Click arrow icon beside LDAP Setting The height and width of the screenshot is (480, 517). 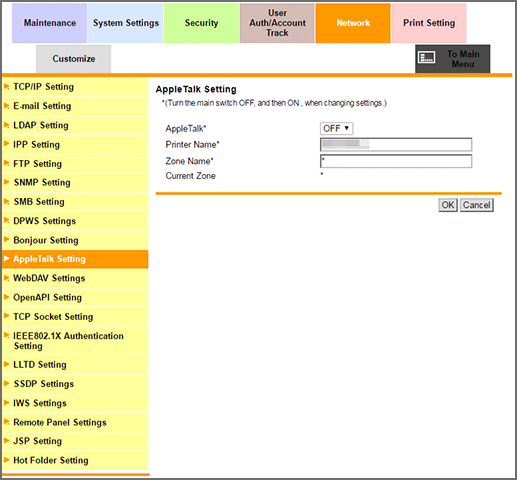6,125
